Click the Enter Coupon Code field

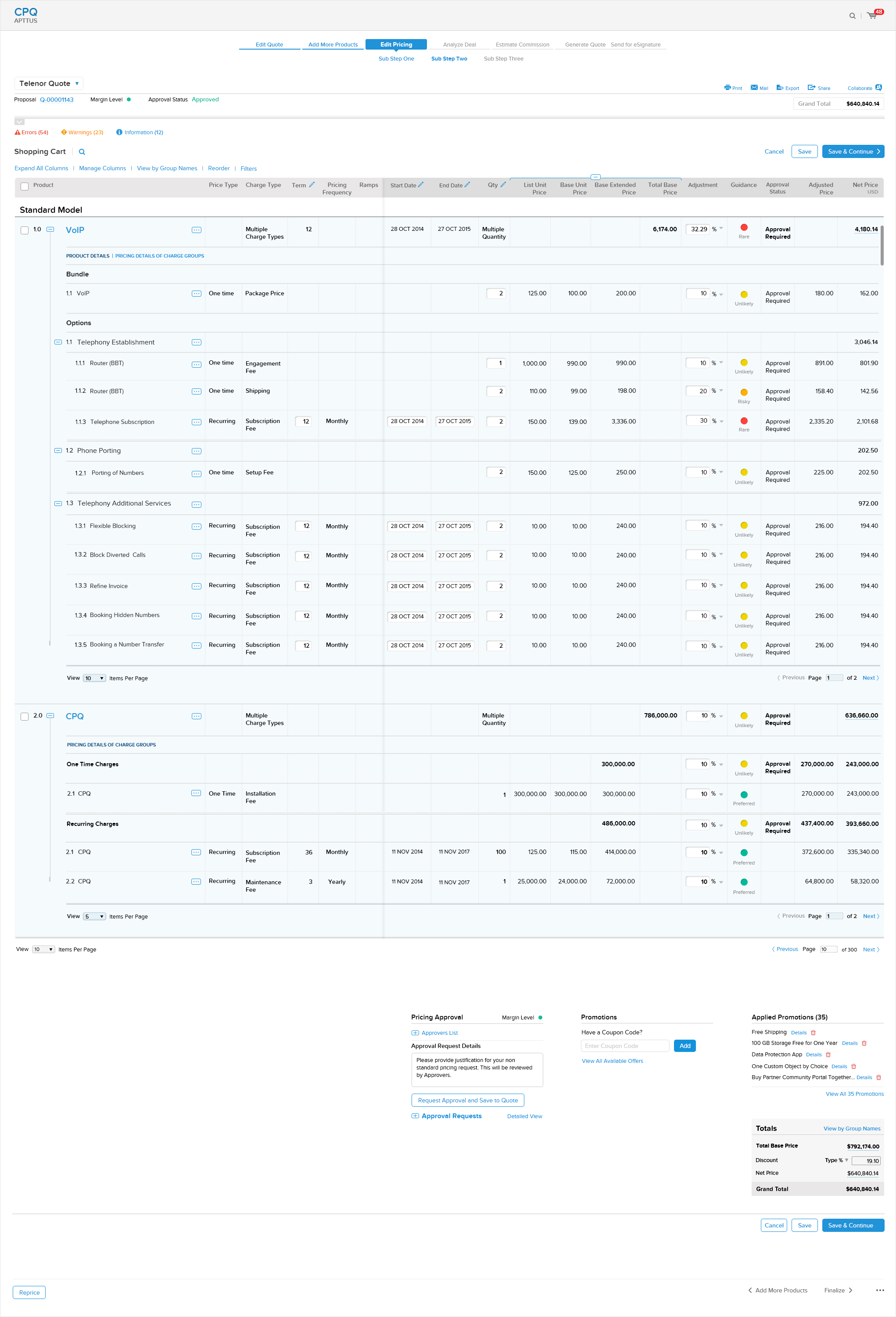(624, 1045)
